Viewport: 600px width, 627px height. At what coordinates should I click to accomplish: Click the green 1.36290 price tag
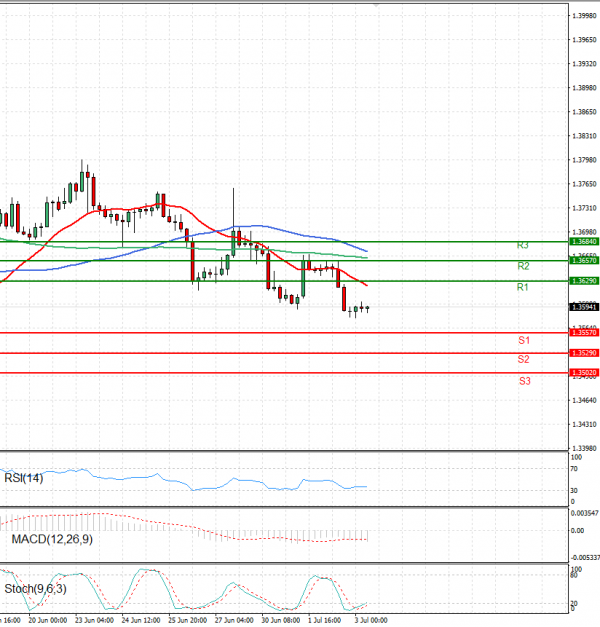coord(584,281)
